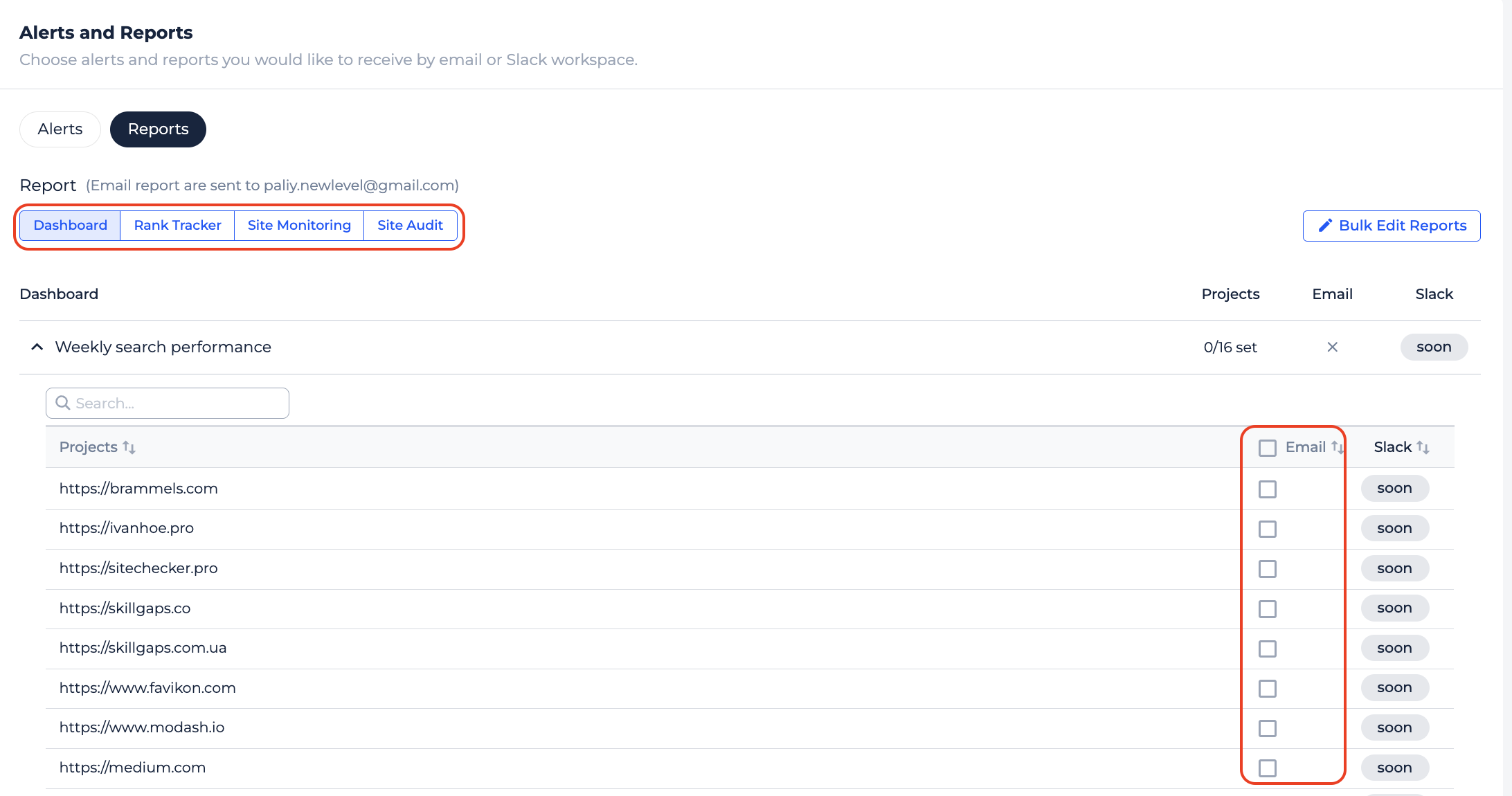Enable email report for https://www.favikon.com
The height and width of the screenshot is (796, 1512).
click(1267, 689)
